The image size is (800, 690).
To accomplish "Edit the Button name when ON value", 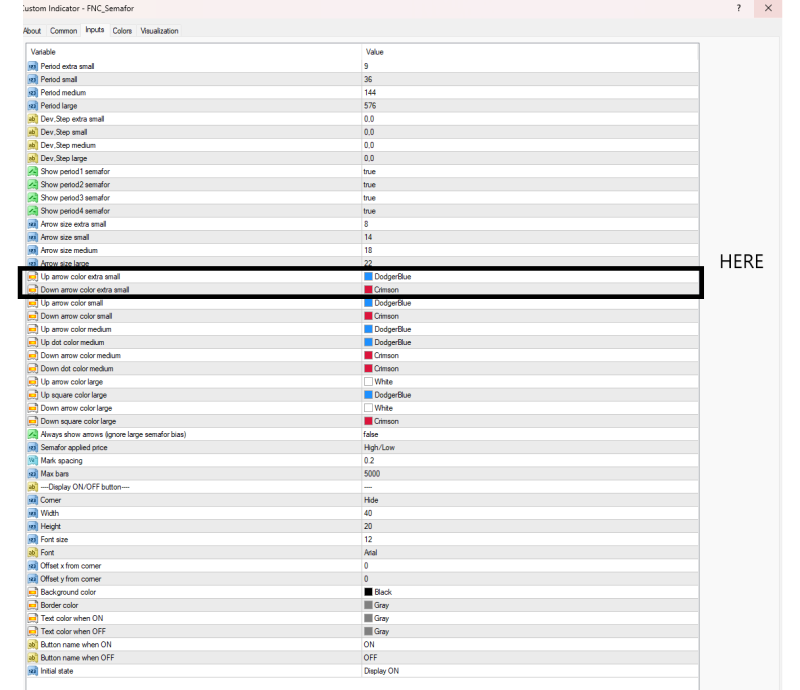I will 369,645.
